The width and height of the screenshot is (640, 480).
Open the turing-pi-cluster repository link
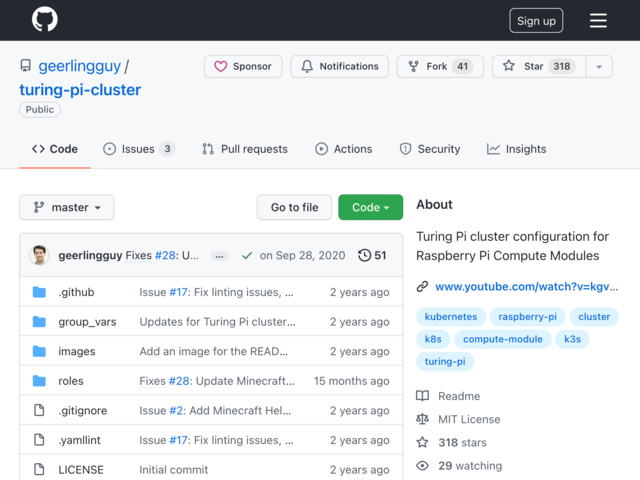(80, 90)
